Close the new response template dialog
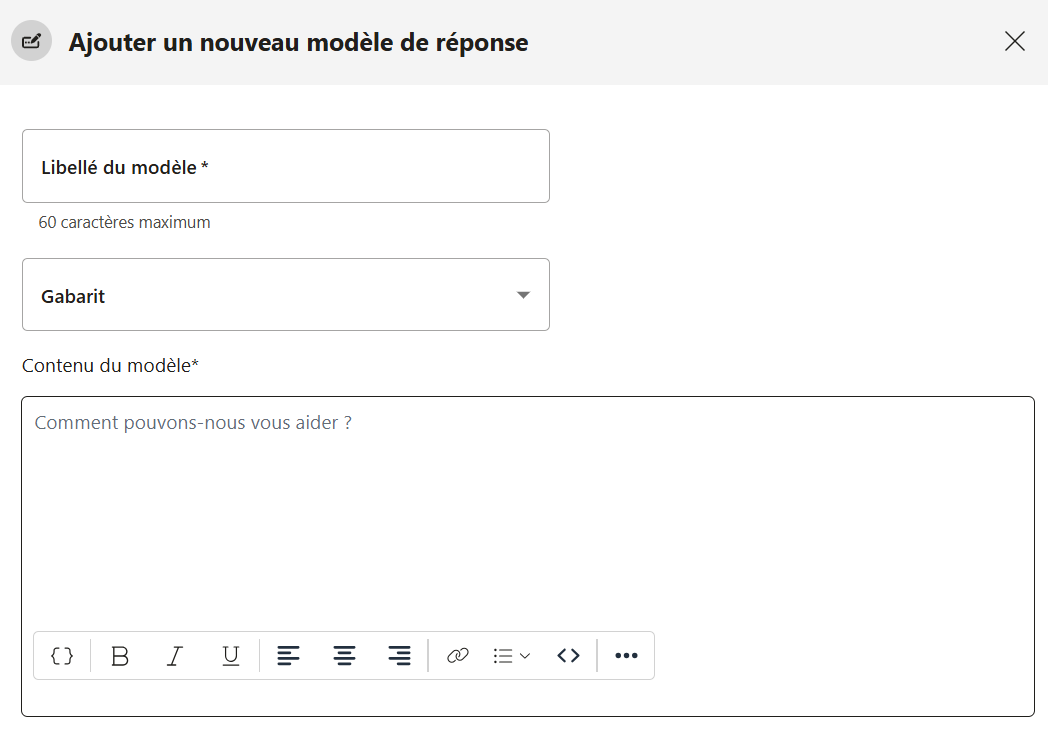The height and width of the screenshot is (729, 1048). 1014,41
